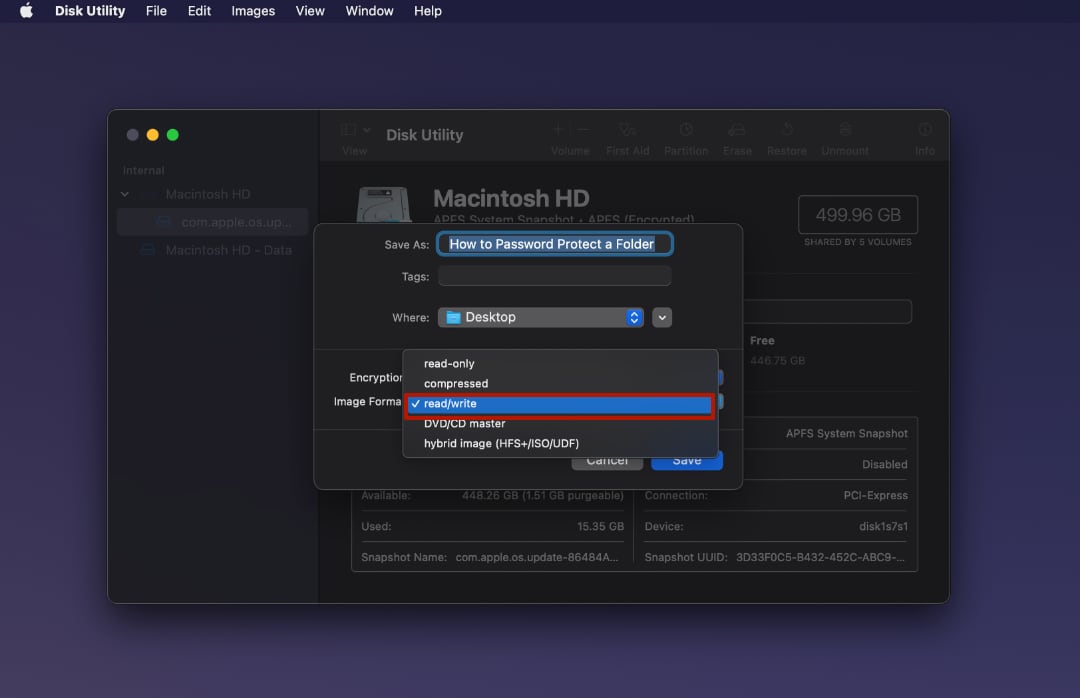Click the 15.35 GB used value
The width and height of the screenshot is (1080, 698).
600,526
